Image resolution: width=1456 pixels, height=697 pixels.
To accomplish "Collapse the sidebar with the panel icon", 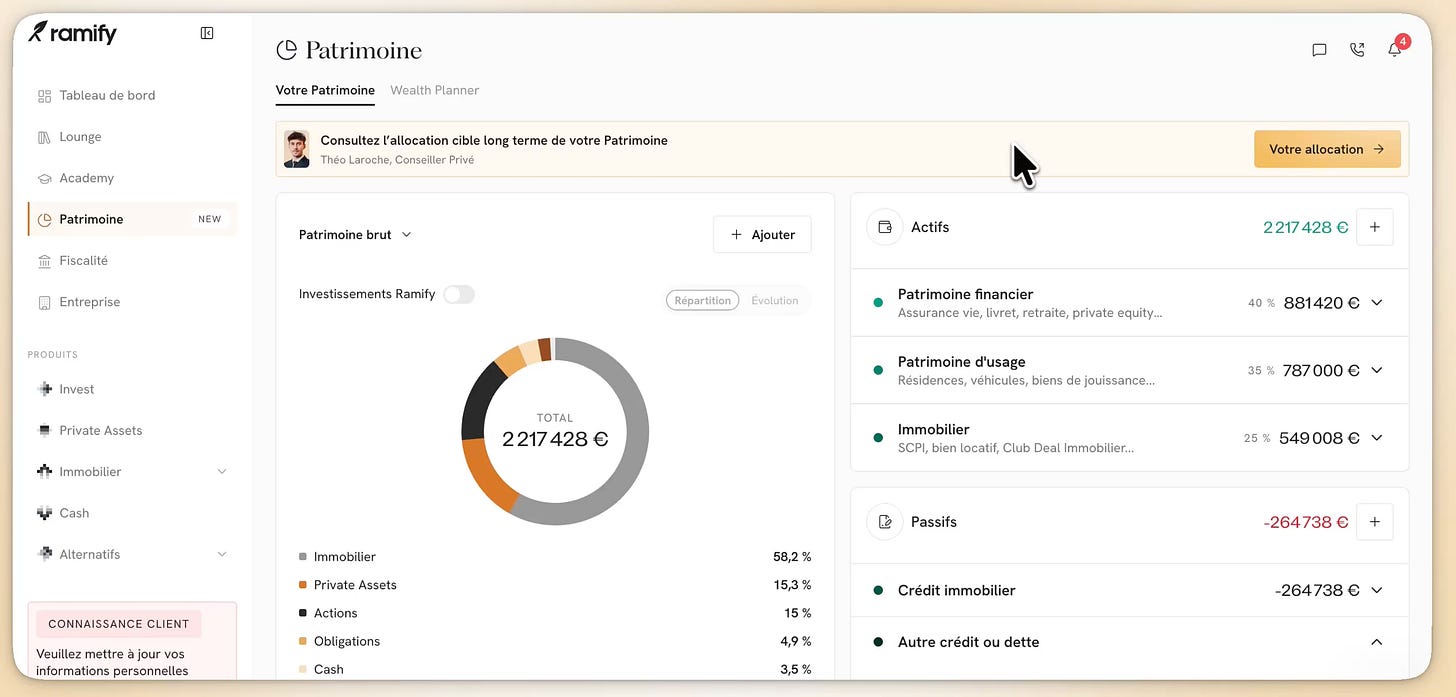I will 207,33.
